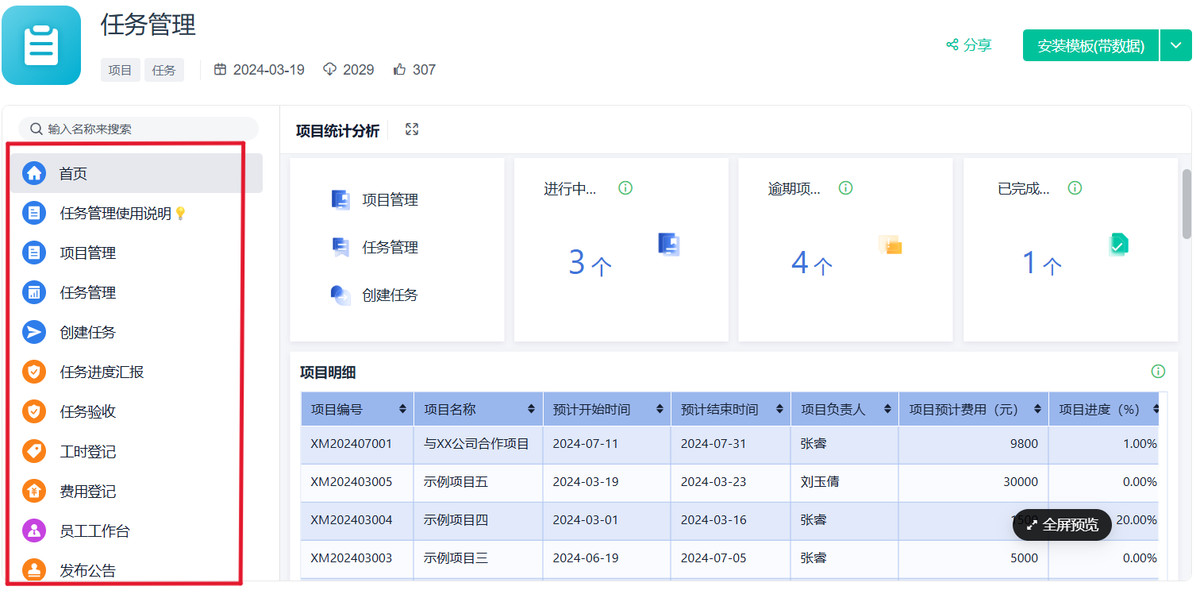Screen dimensions: 1200x598
Task: Click the 分享 share link
Action: point(969,45)
